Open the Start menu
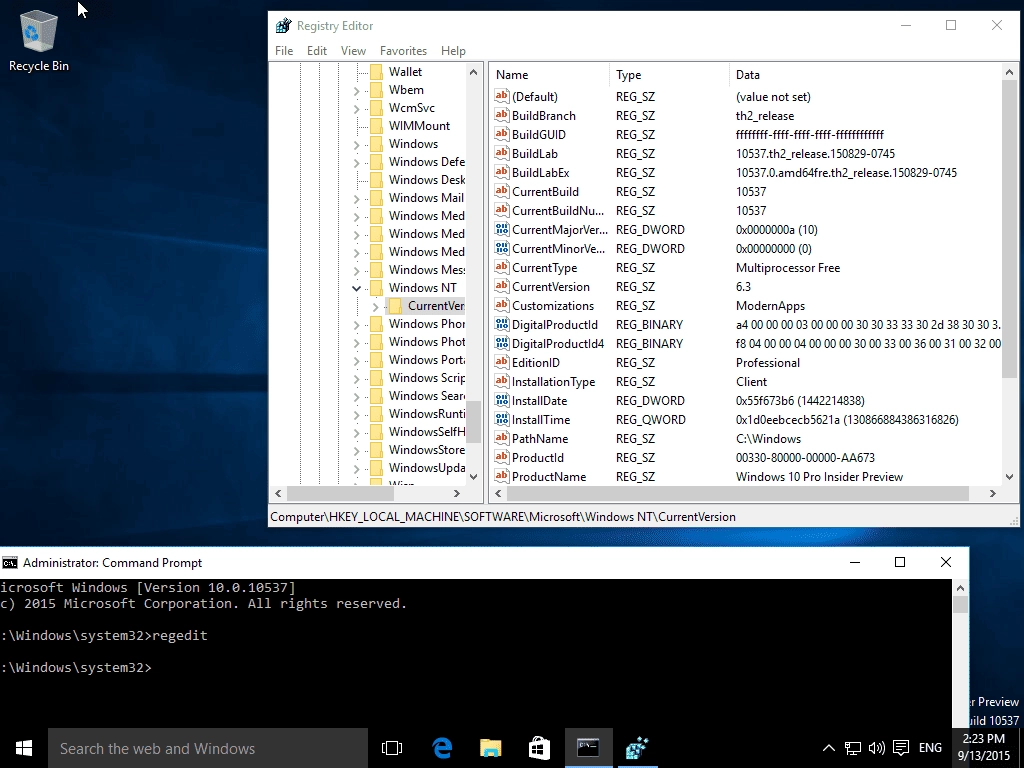This screenshot has width=1024, height=768. coord(24,748)
